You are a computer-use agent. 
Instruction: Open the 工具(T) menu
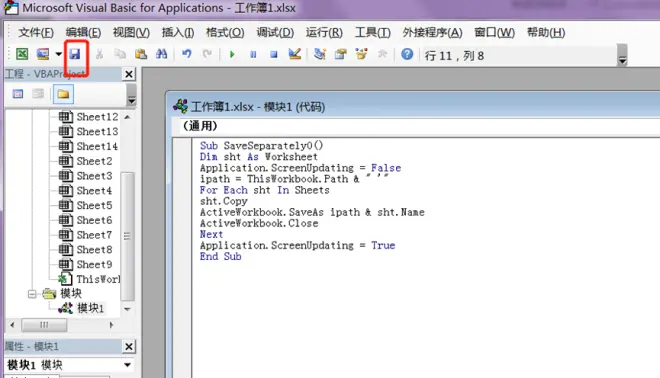373,32
